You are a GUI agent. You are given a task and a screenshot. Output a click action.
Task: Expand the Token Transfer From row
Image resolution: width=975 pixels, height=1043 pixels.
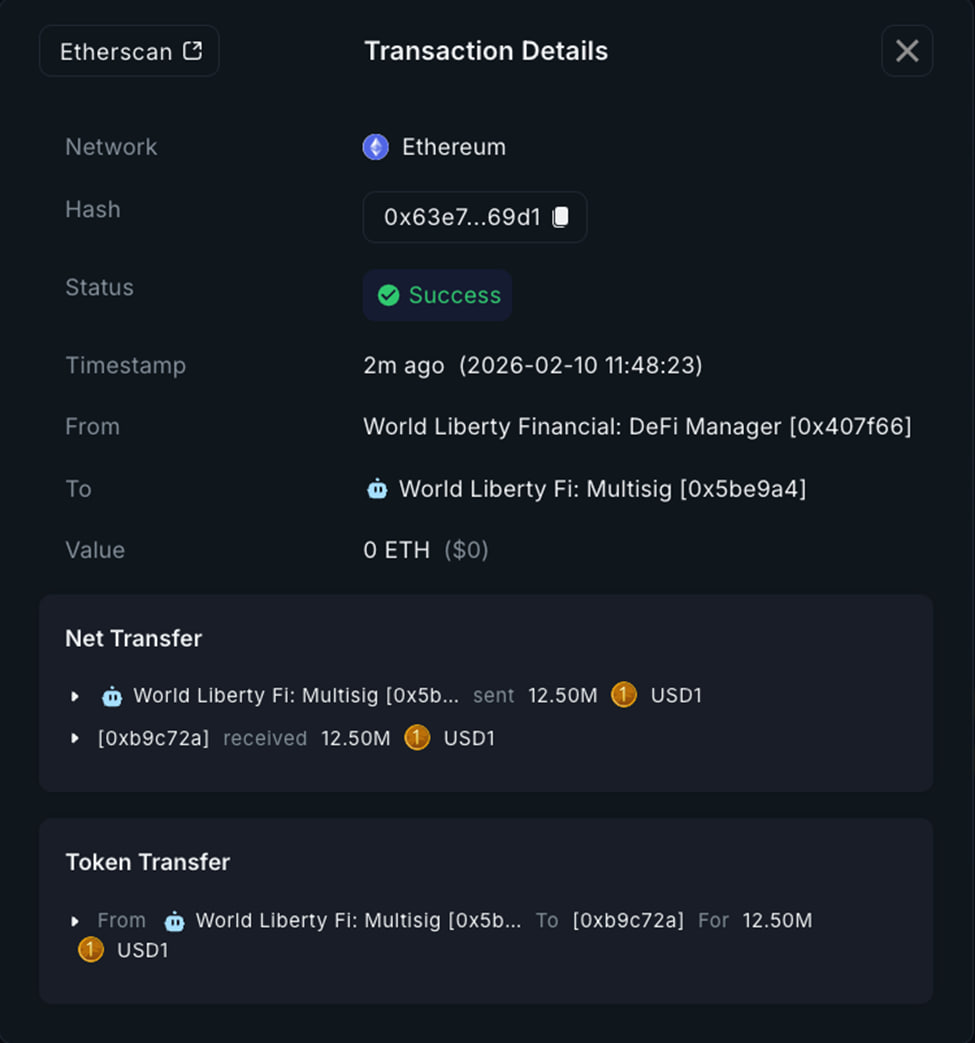(x=75, y=921)
